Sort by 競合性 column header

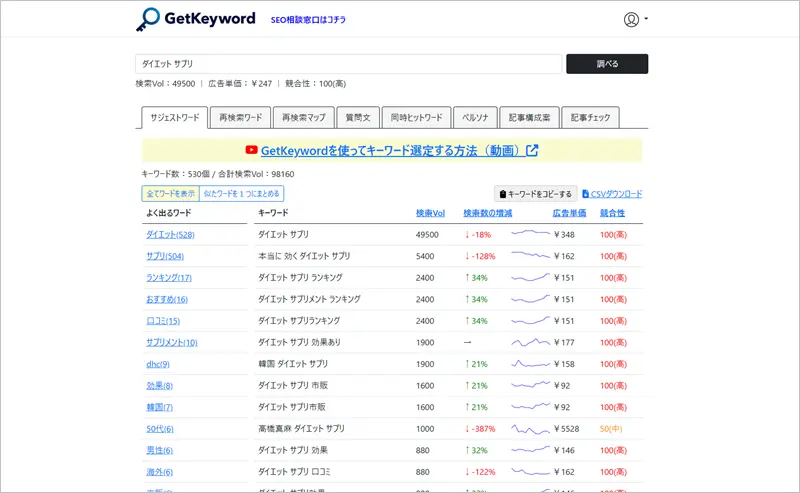[612, 213]
